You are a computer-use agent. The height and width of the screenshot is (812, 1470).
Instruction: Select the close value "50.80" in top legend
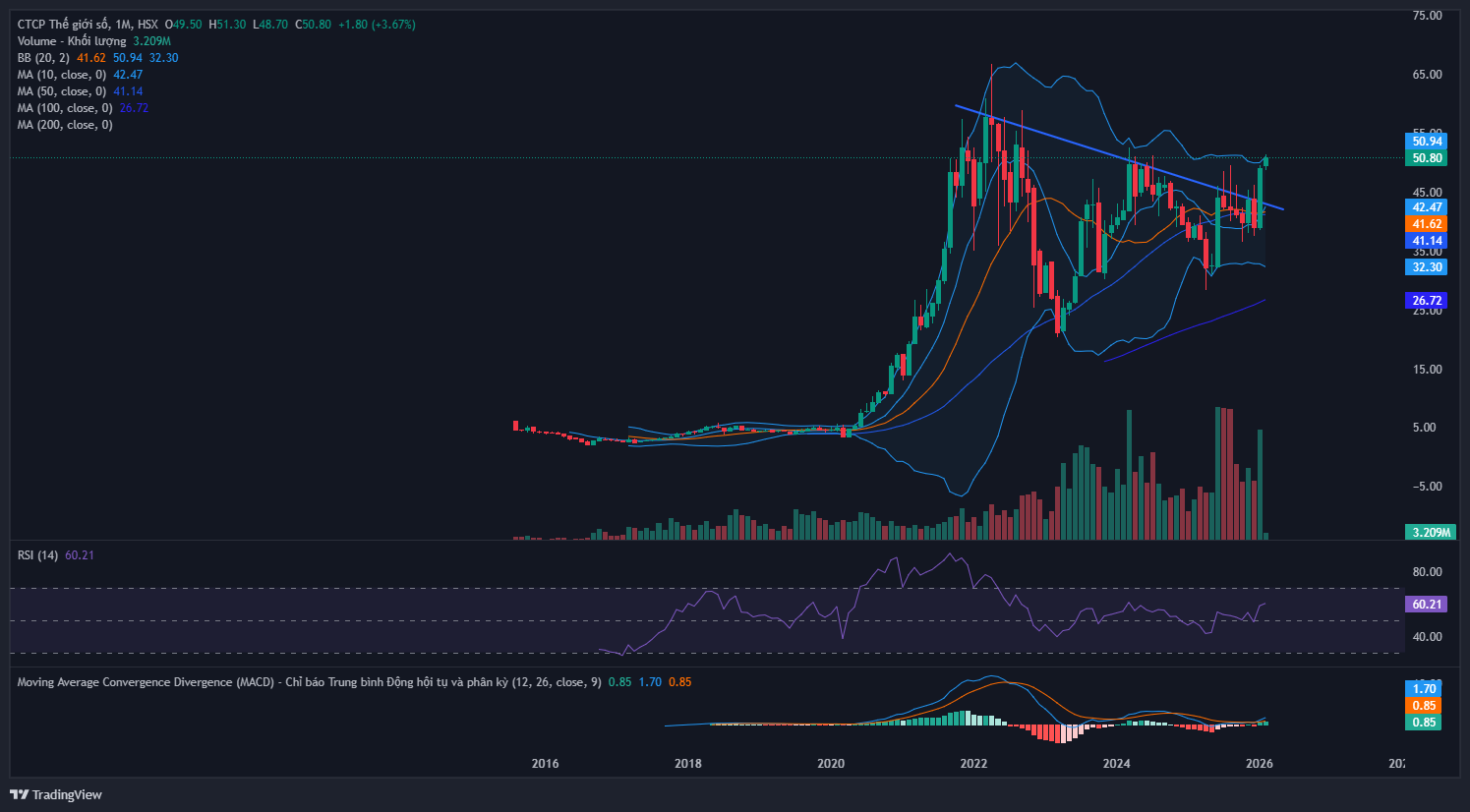coord(318,25)
